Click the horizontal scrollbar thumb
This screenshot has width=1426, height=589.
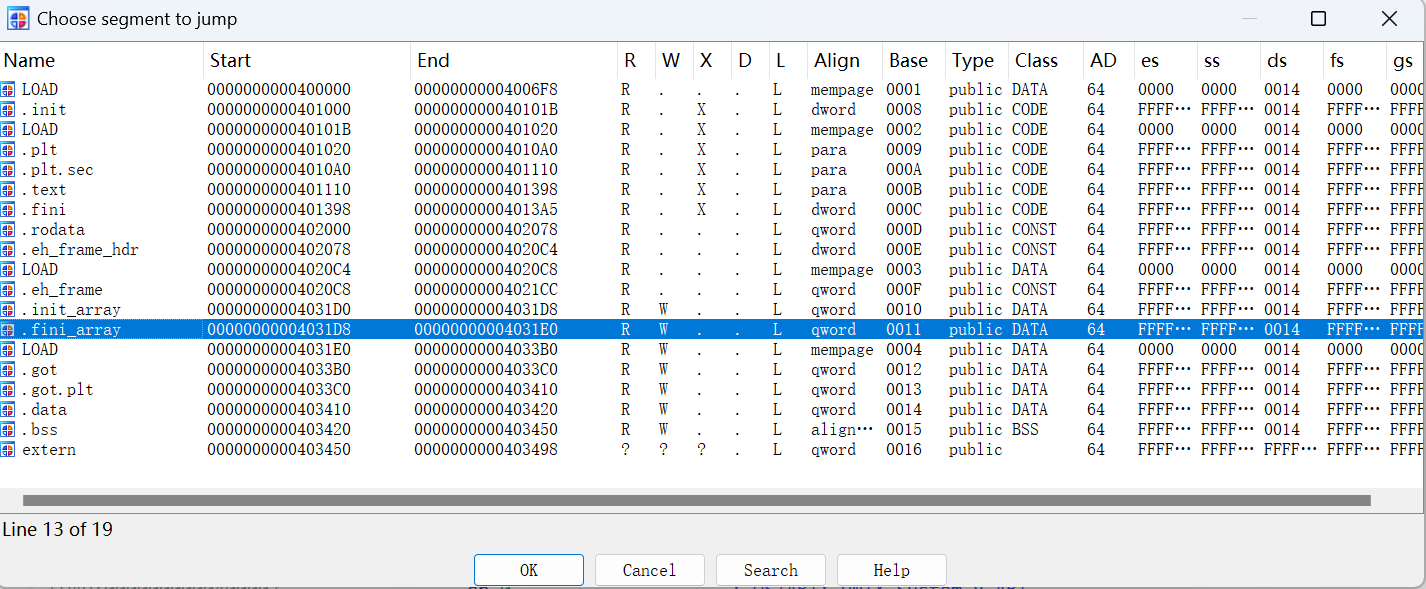tap(696, 500)
